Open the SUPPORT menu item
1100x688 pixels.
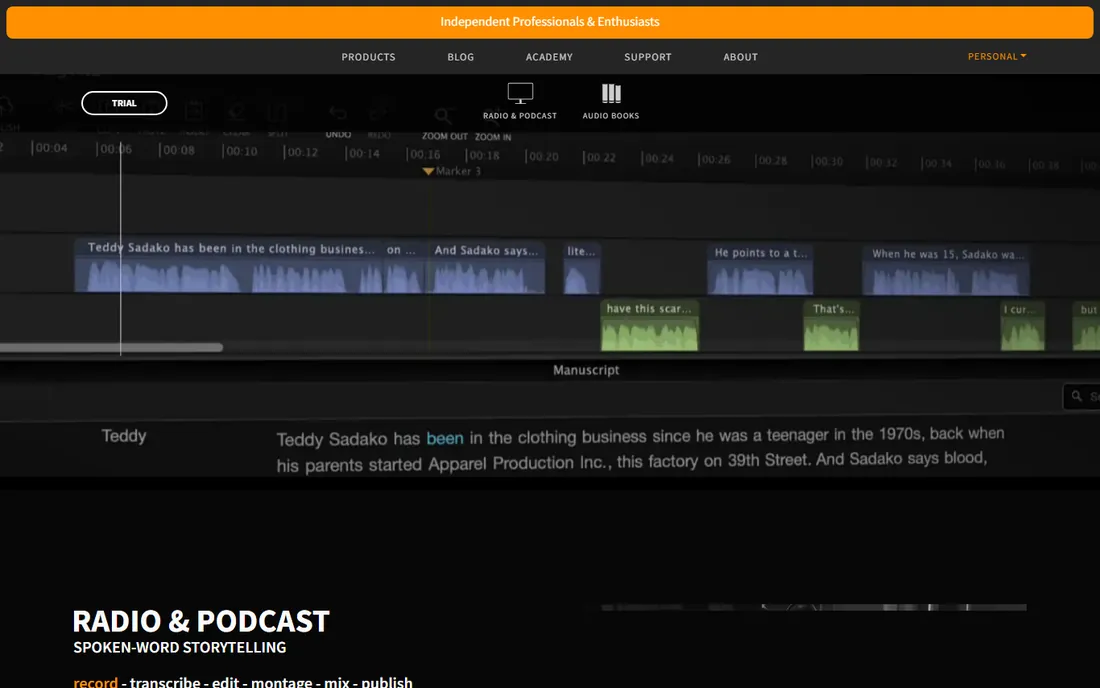(x=648, y=57)
